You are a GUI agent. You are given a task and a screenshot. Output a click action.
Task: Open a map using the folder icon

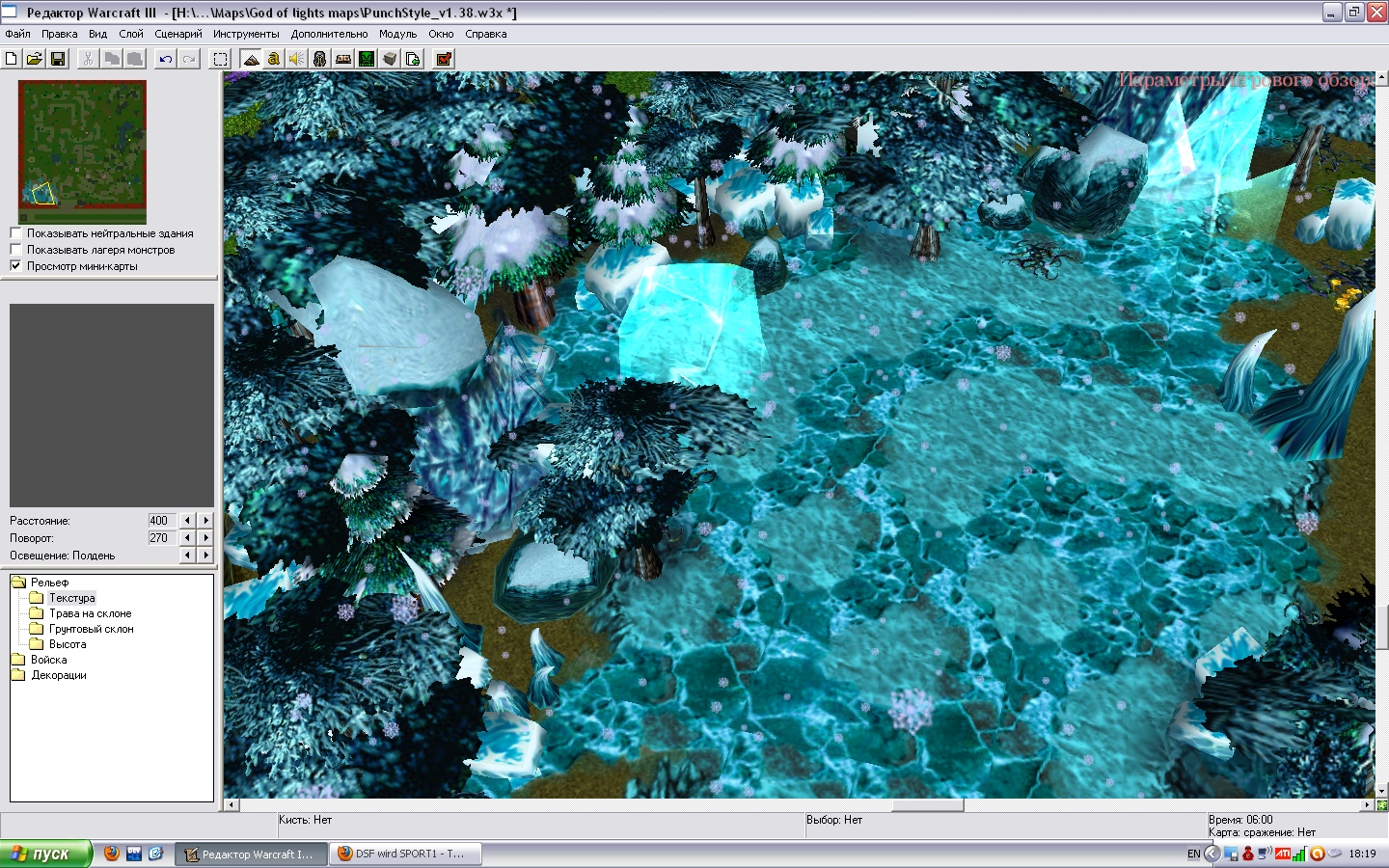35,59
